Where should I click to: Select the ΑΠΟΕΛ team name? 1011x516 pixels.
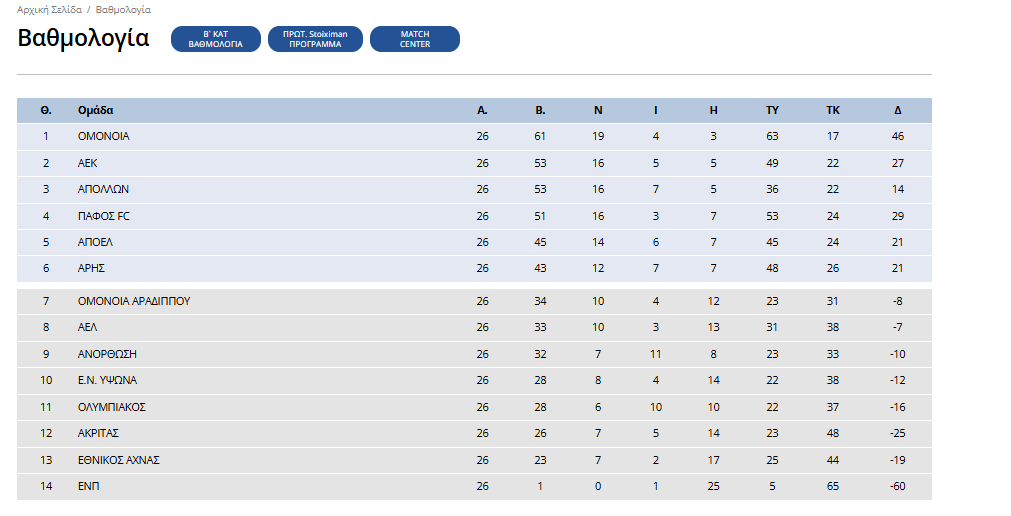point(95,241)
